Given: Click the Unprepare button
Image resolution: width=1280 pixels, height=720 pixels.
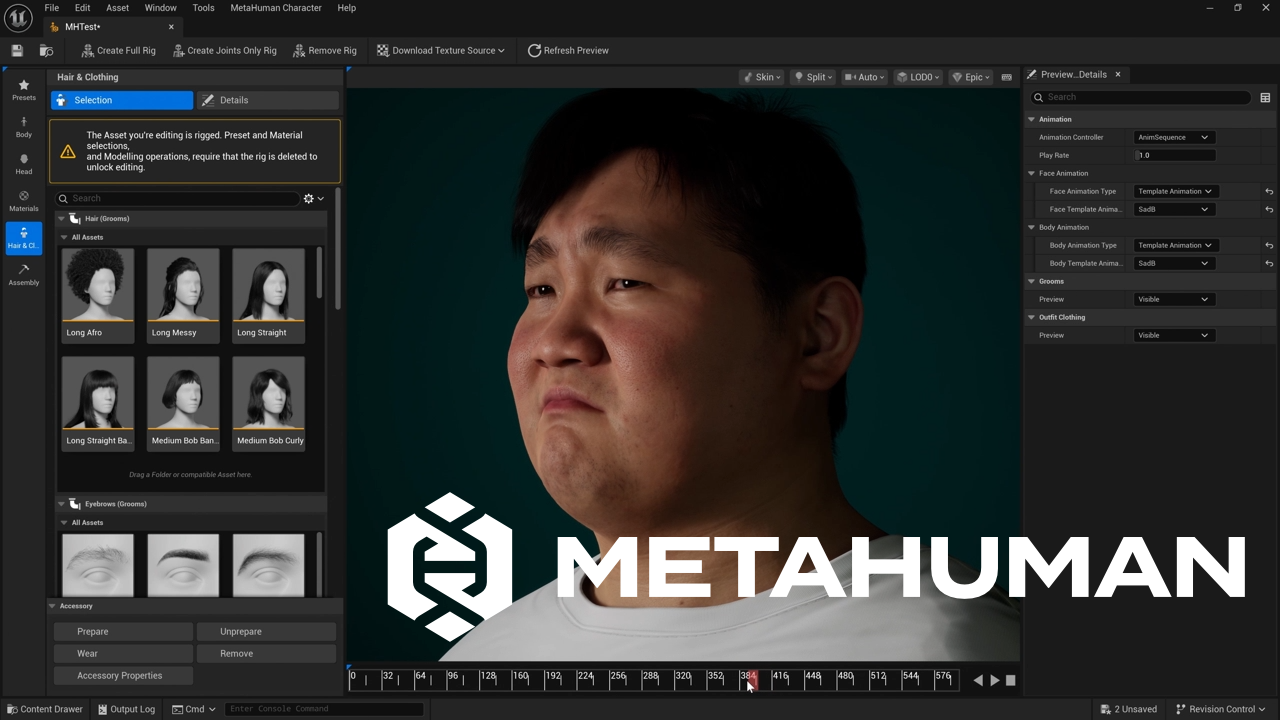Looking at the screenshot, I should [266, 632].
